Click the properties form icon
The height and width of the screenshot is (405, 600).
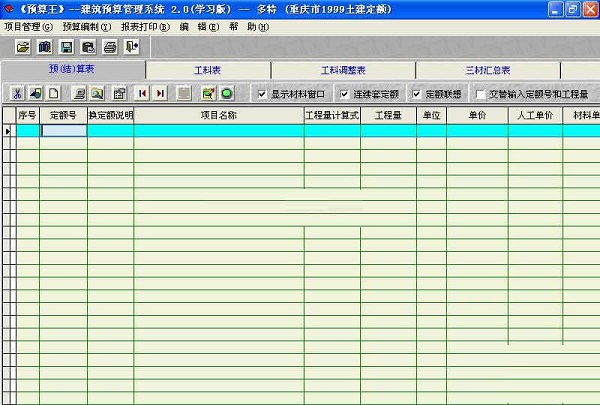click(x=119, y=93)
